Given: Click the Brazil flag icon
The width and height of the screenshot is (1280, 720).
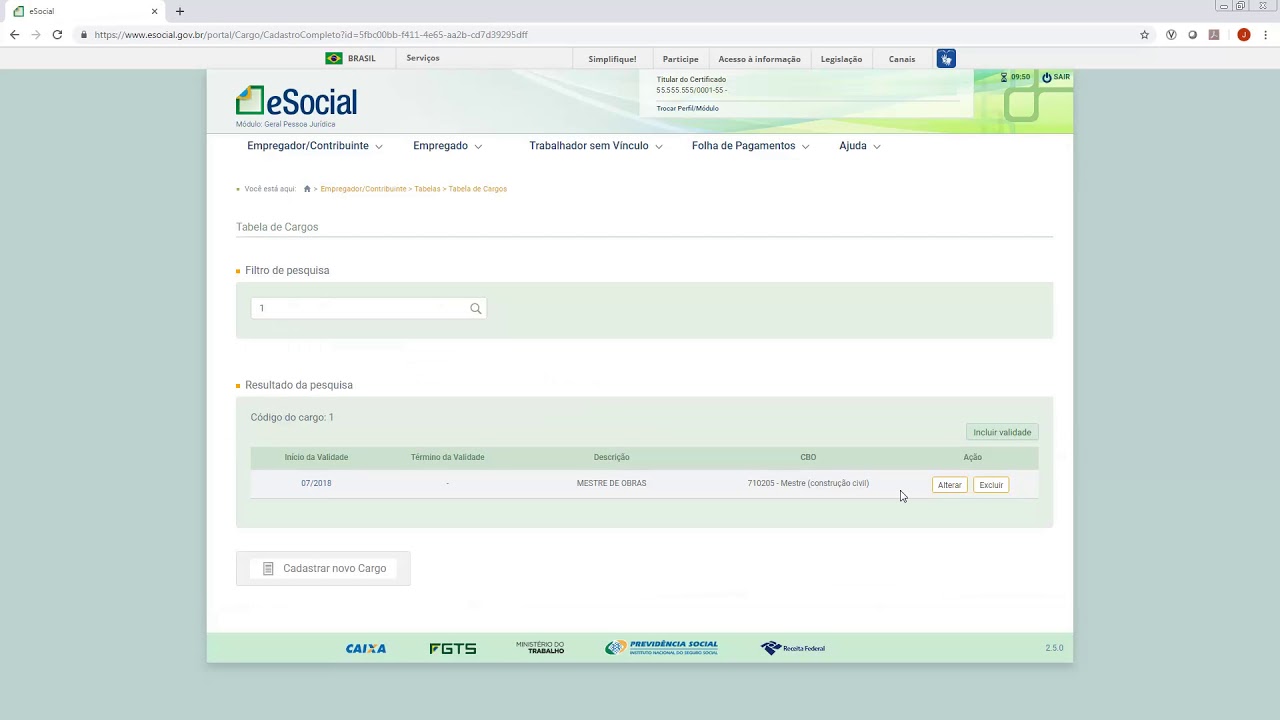Looking at the screenshot, I should [334, 58].
